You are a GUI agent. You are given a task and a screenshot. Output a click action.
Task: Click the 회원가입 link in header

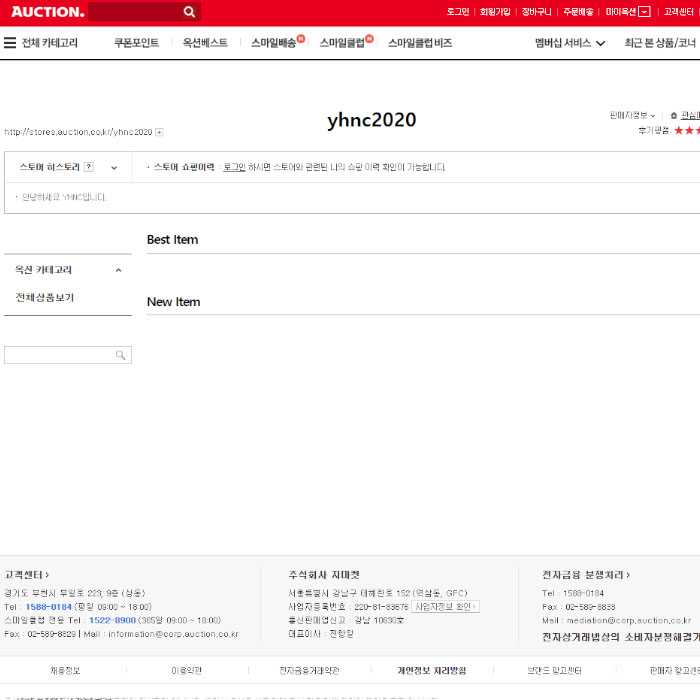(495, 12)
